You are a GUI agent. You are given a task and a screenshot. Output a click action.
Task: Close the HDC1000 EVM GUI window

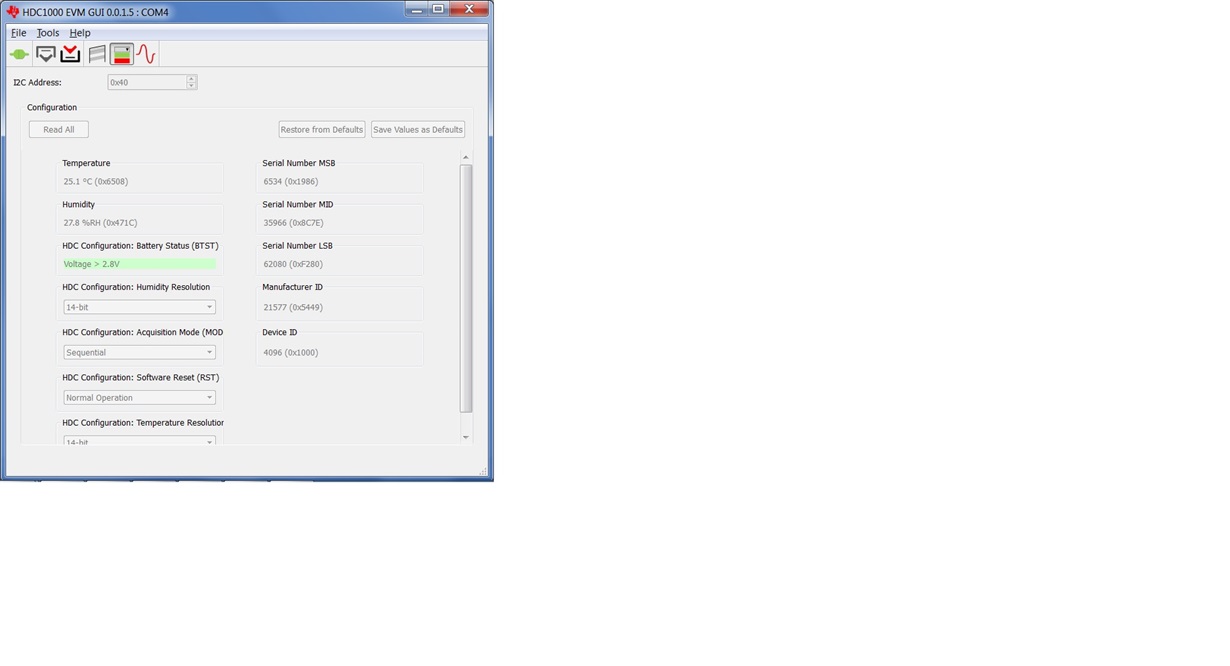469,9
